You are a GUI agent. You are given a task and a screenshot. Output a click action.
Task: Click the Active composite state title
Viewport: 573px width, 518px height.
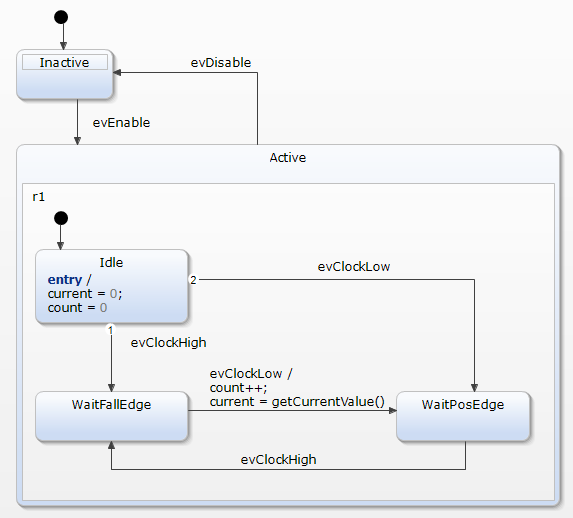tap(288, 158)
